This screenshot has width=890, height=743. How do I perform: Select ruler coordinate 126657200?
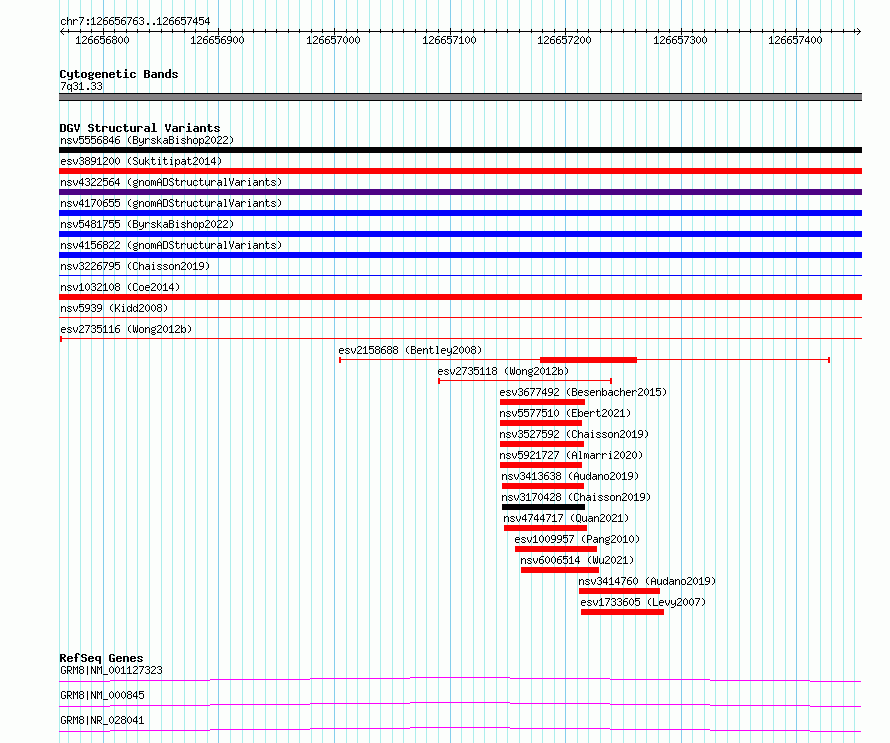[x=564, y=40]
